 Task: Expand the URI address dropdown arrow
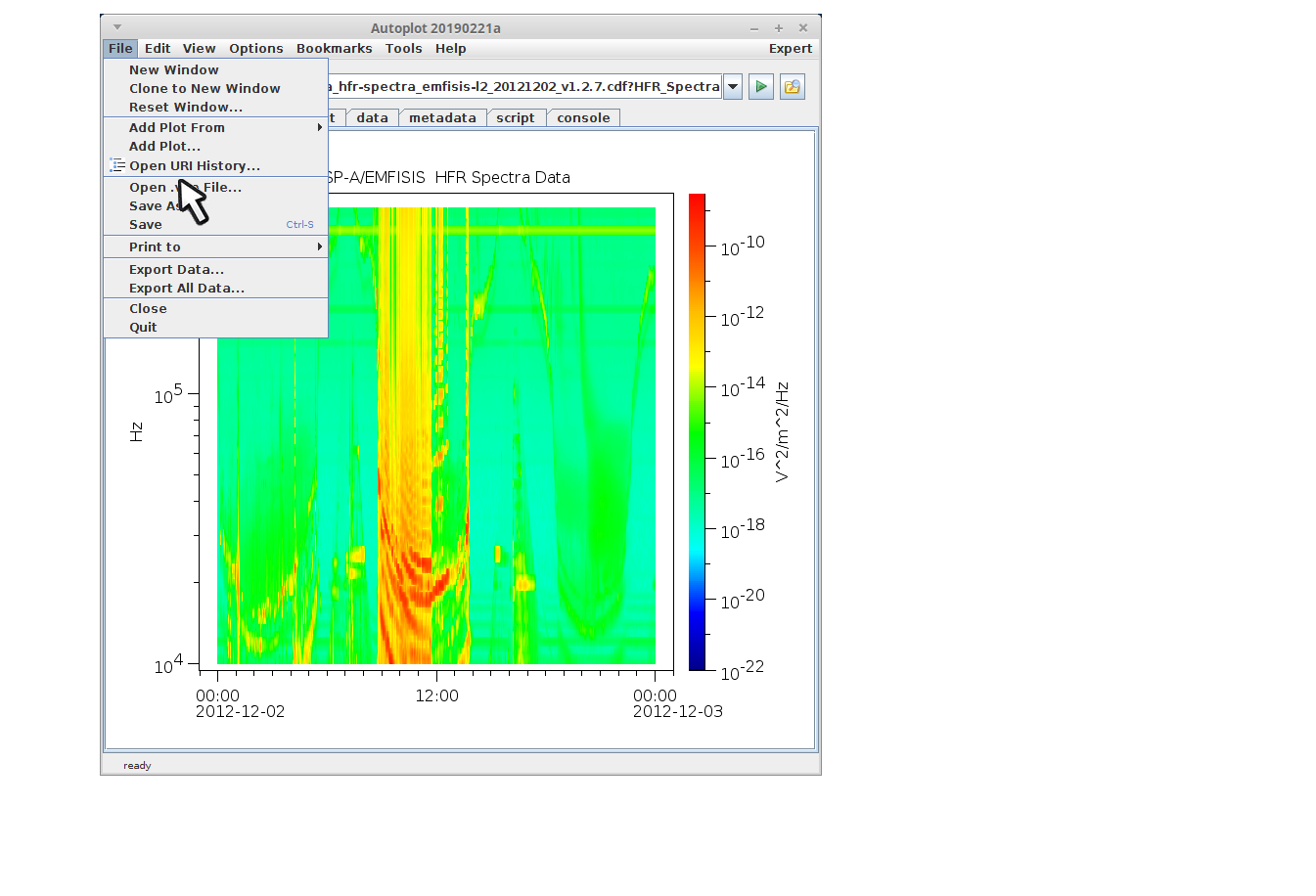point(733,87)
